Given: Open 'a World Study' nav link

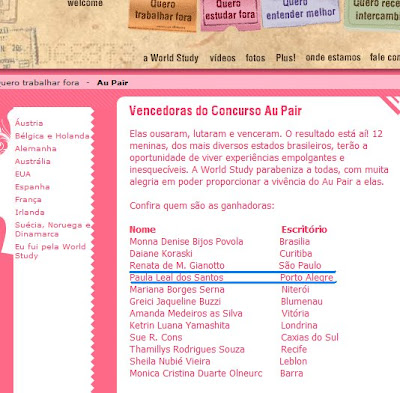Looking at the screenshot, I should point(171,58).
